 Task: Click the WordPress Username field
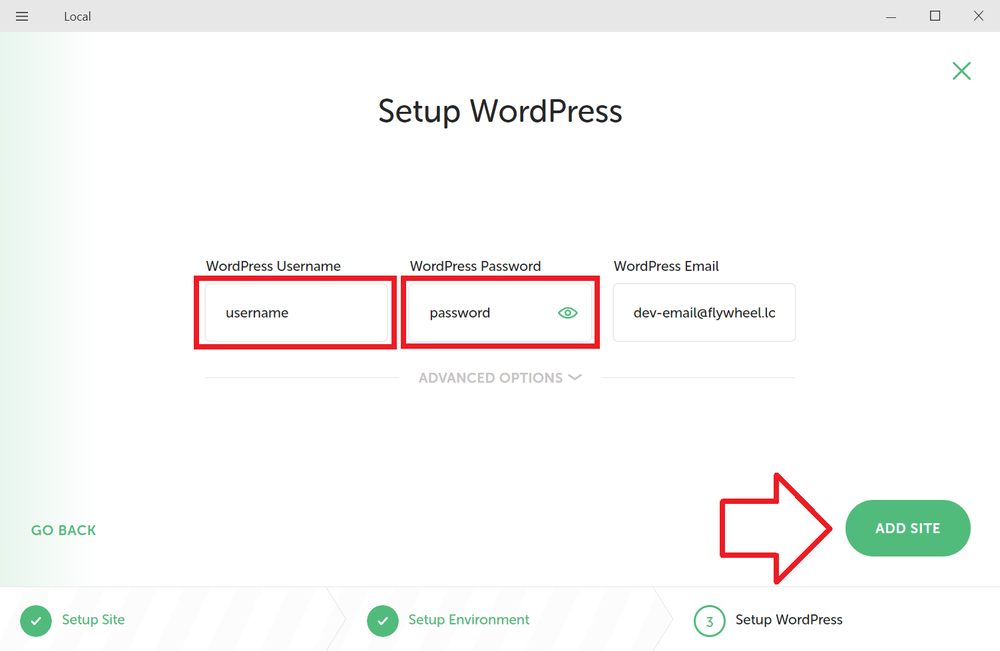(297, 312)
